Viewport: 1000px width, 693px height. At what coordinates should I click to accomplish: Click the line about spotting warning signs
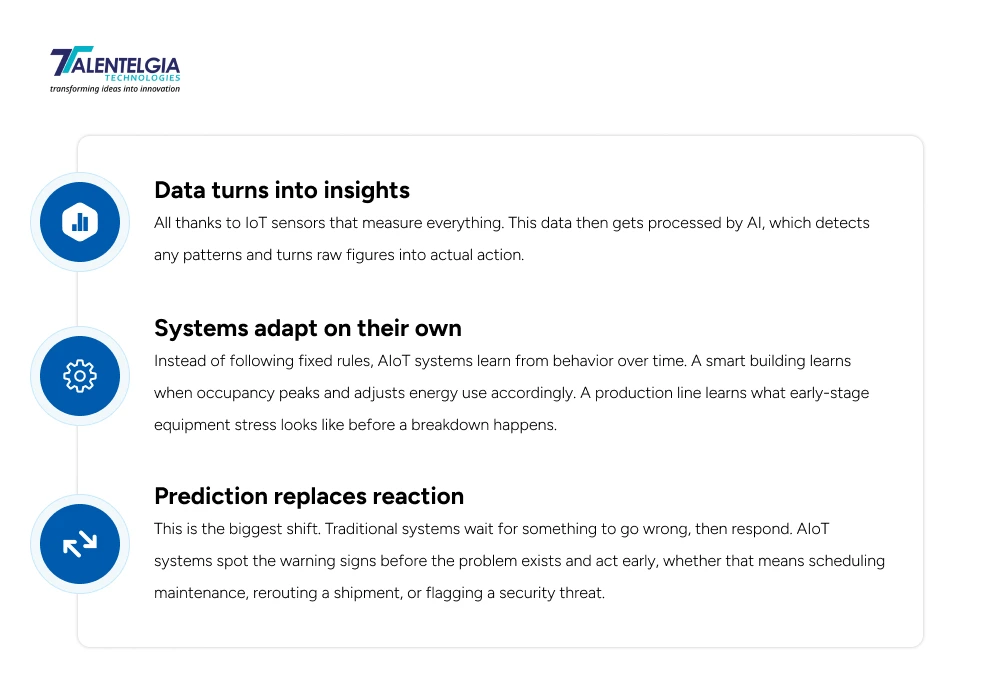click(x=519, y=561)
